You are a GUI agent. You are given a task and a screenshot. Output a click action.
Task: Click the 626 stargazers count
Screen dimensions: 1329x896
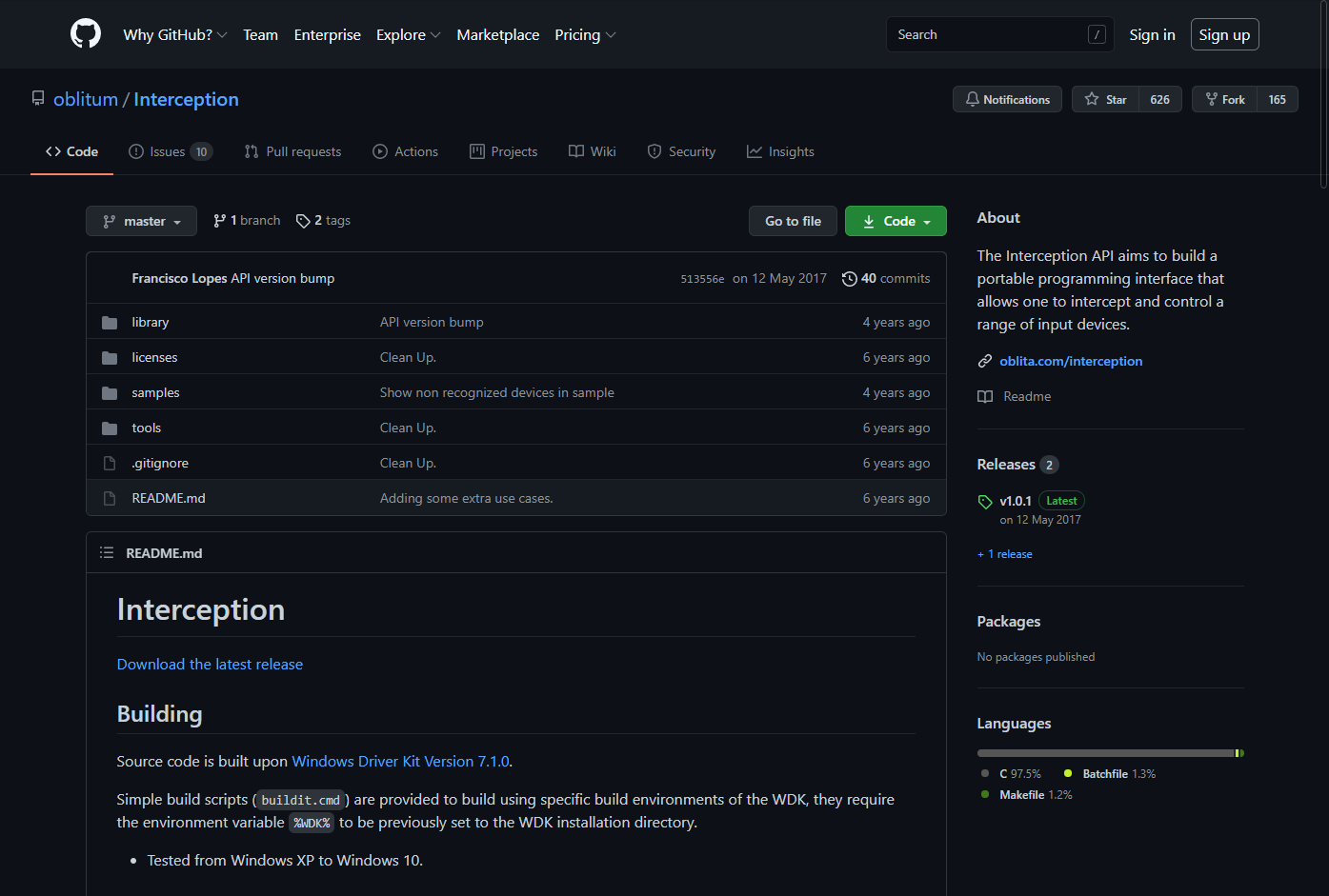pos(1159,99)
